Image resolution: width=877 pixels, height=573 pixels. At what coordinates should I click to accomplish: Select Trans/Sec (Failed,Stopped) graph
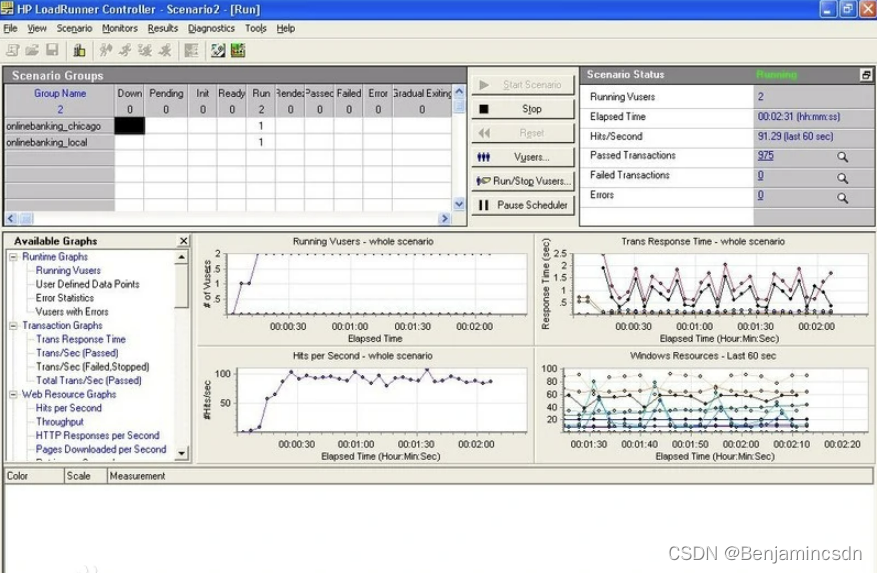(x=92, y=367)
